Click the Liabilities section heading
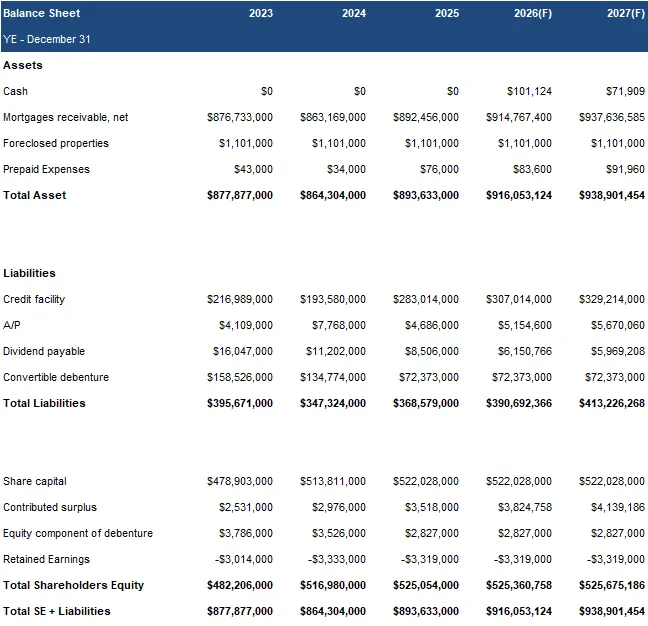This screenshot has width=648, height=626. pos(29,273)
